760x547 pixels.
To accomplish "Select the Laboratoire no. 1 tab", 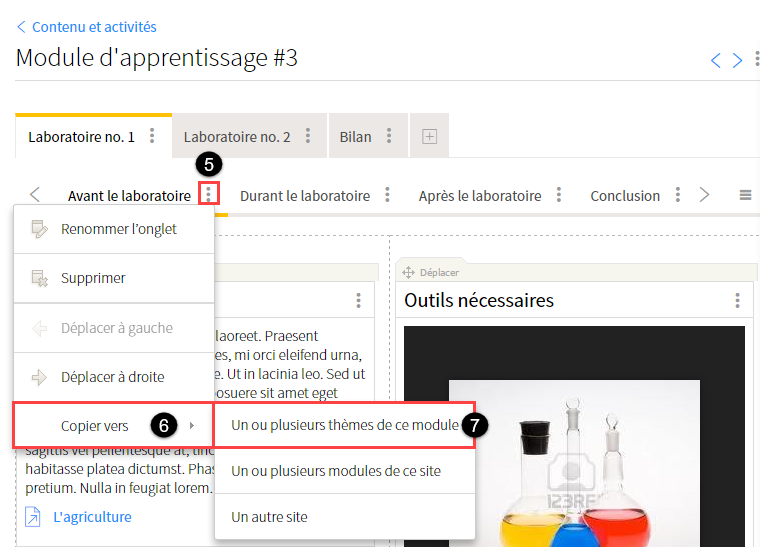I will click(81, 137).
